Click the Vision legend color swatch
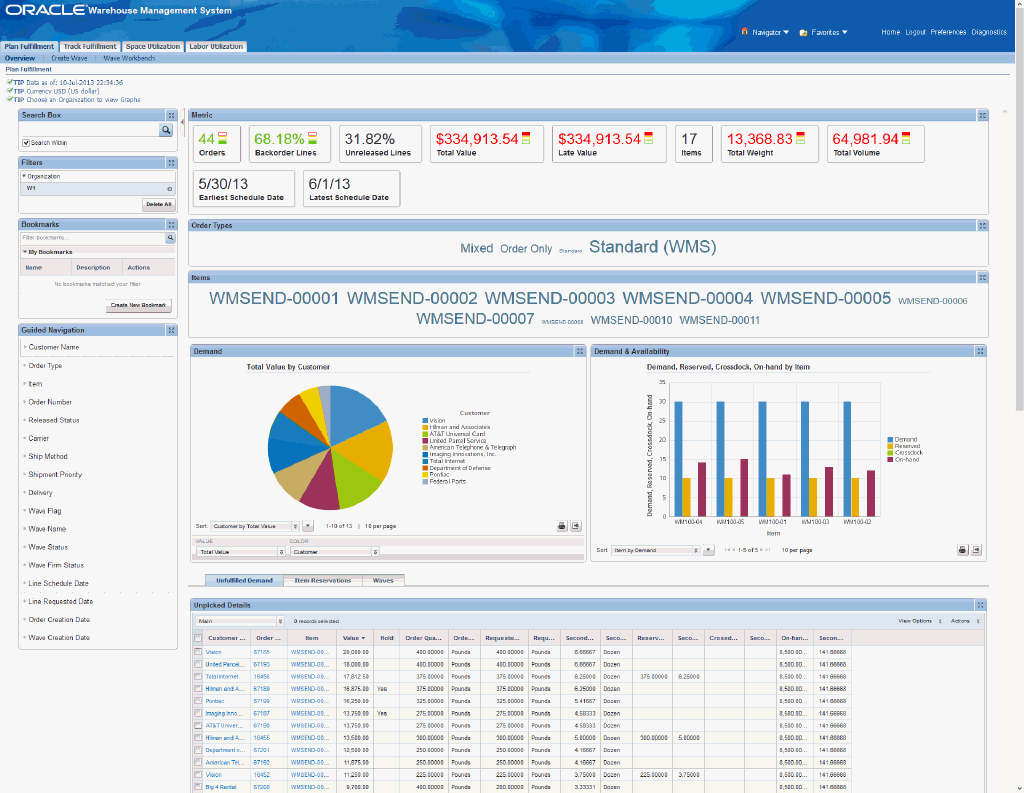The width and height of the screenshot is (1024, 793). pos(425,421)
